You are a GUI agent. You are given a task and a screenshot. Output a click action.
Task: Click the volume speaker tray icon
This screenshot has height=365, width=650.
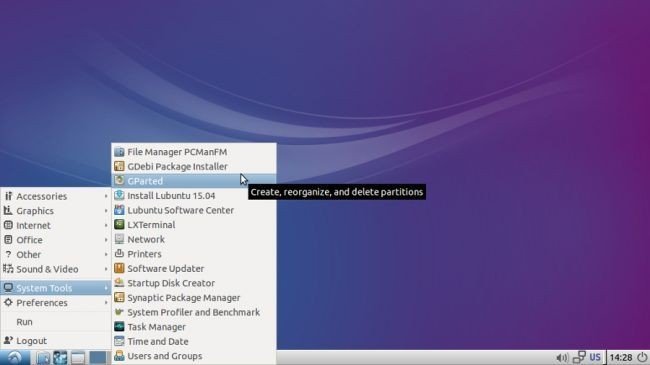pos(562,358)
